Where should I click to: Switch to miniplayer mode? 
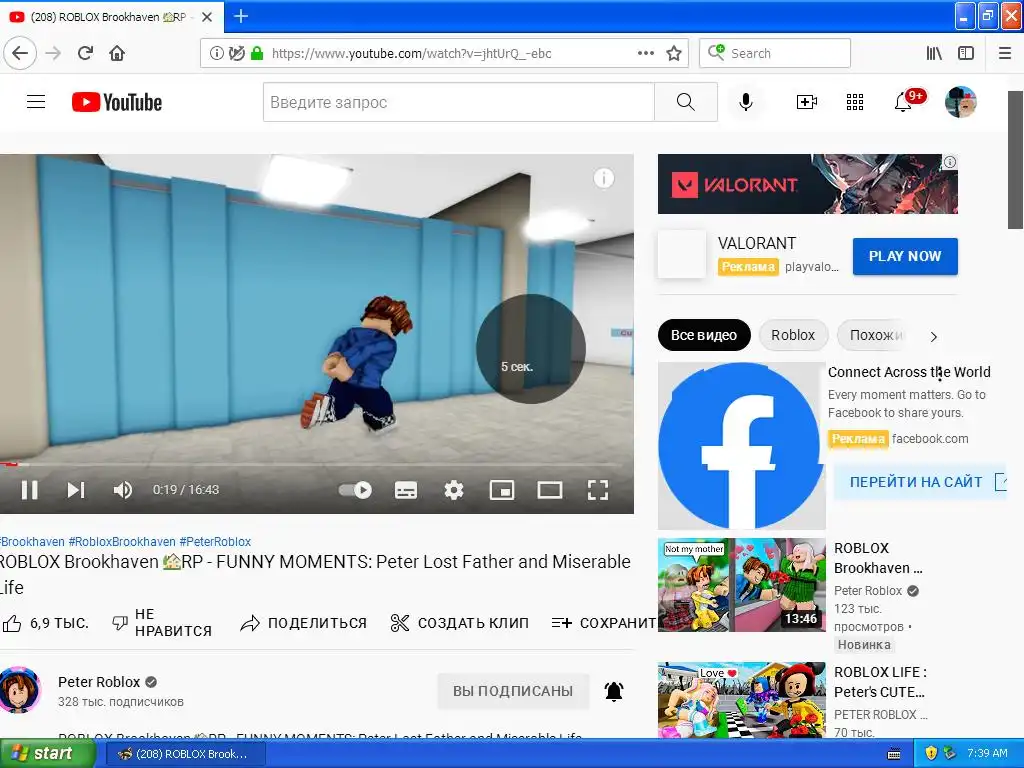tap(502, 490)
